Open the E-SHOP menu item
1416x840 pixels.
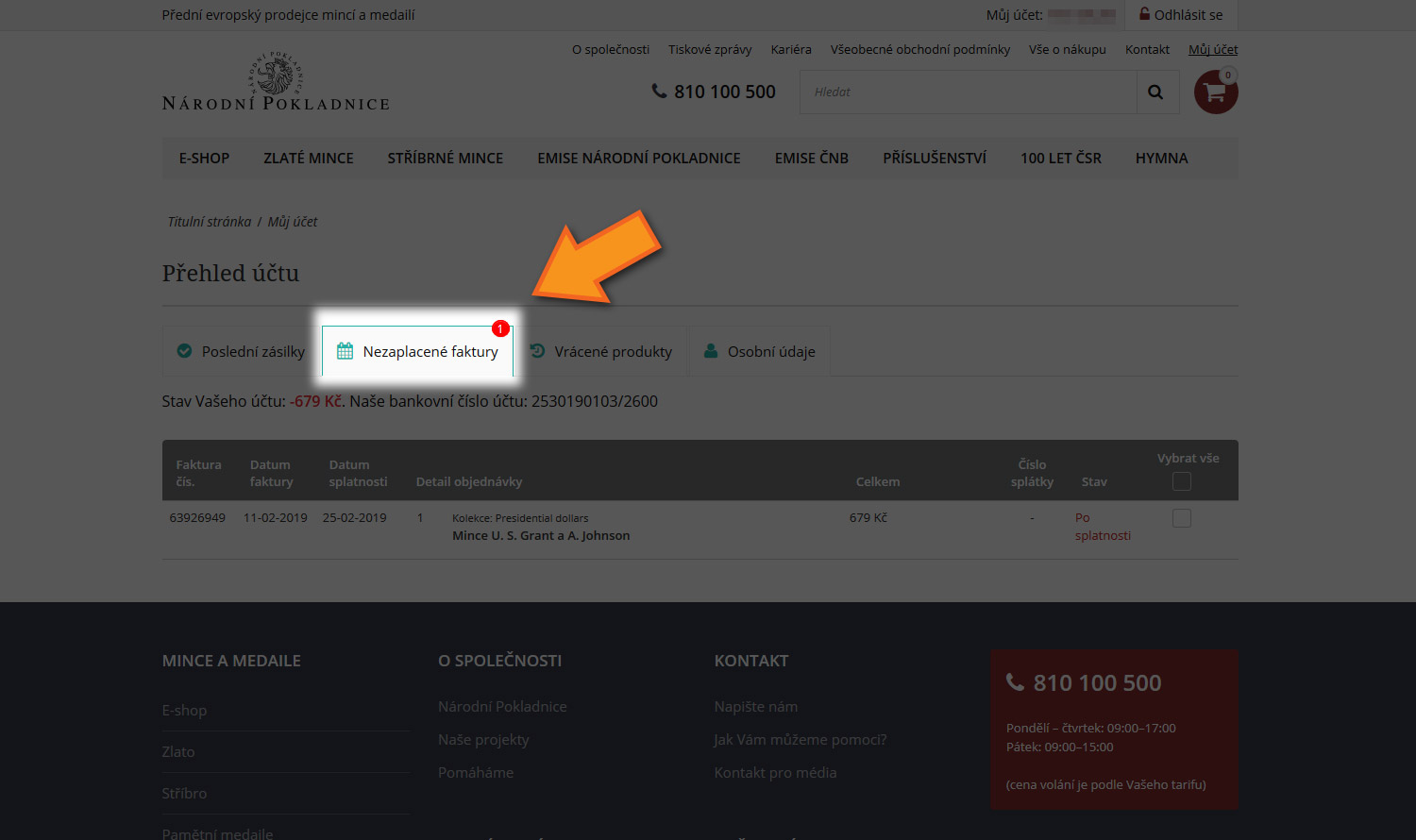(x=204, y=159)
